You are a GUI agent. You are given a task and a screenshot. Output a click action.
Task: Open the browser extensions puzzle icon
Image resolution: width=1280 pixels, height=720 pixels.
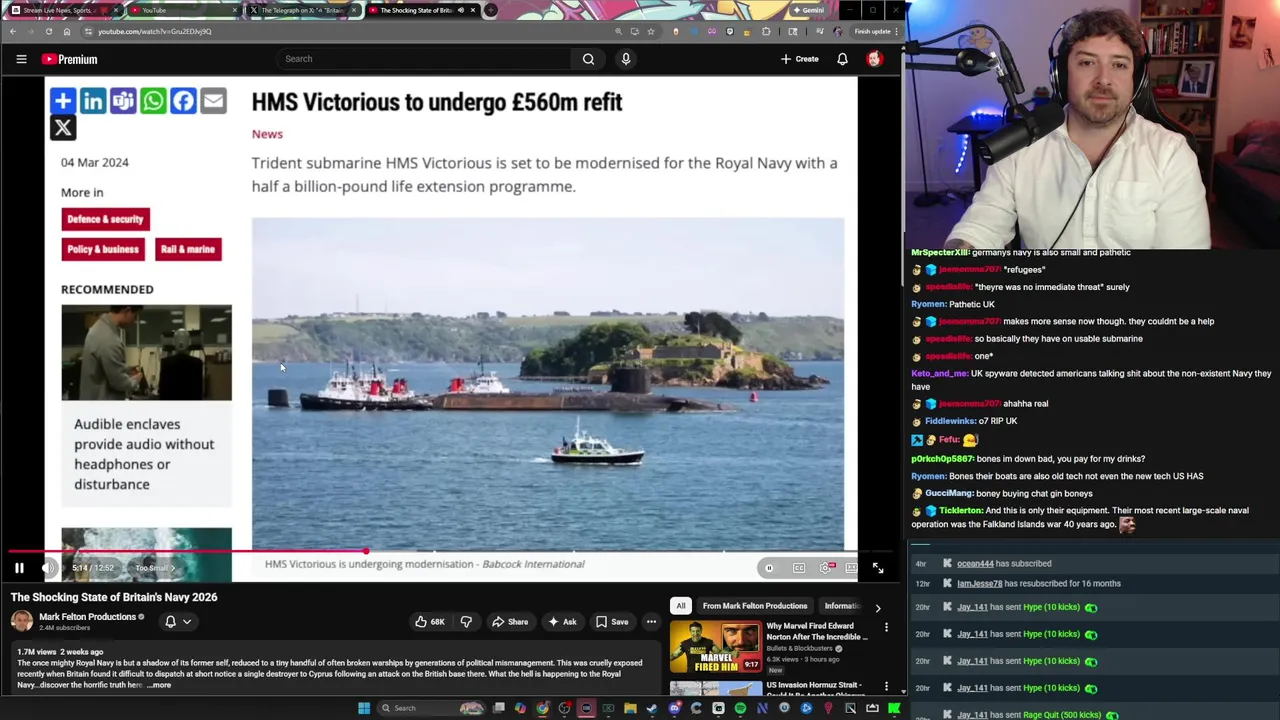[766, 31]
